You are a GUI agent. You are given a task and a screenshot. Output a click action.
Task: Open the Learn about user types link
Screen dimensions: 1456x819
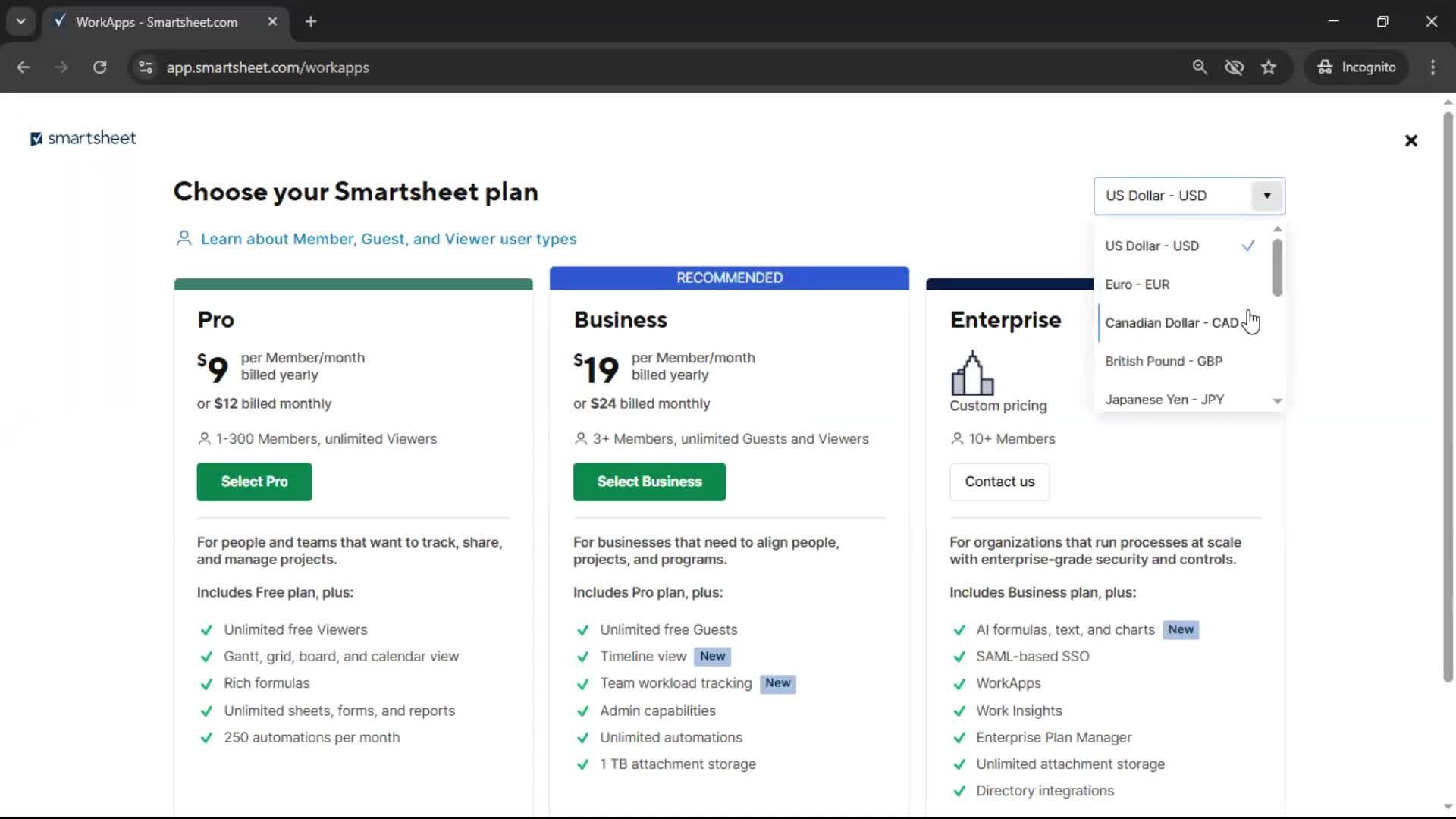tap(388, 238)
